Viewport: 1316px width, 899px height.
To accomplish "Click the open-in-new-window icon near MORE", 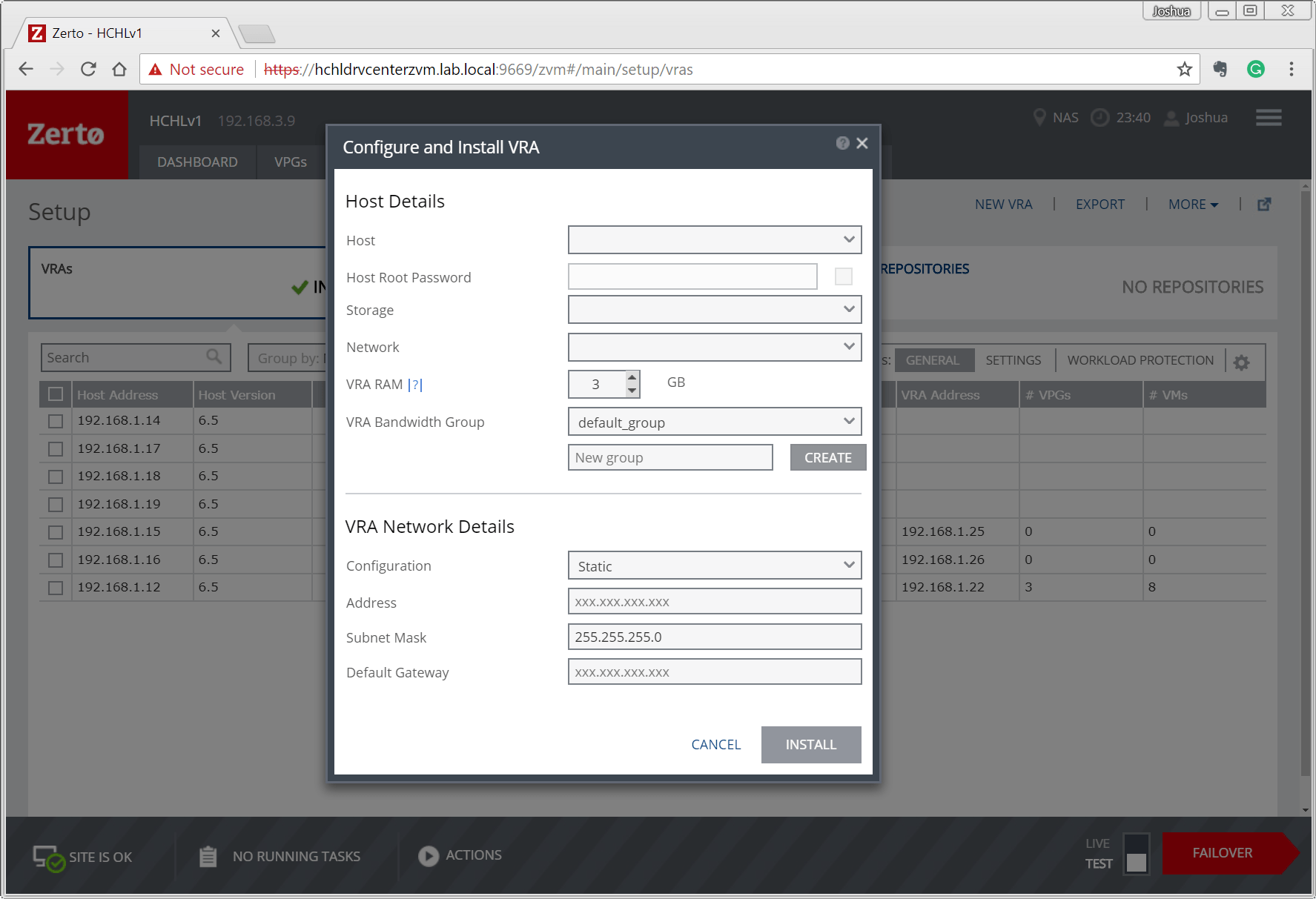I will (x=1264, y=205).
